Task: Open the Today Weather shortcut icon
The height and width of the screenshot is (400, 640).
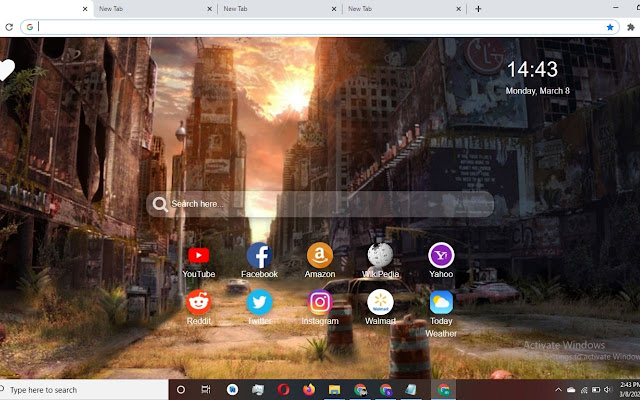Action: [x=441, y=302]
